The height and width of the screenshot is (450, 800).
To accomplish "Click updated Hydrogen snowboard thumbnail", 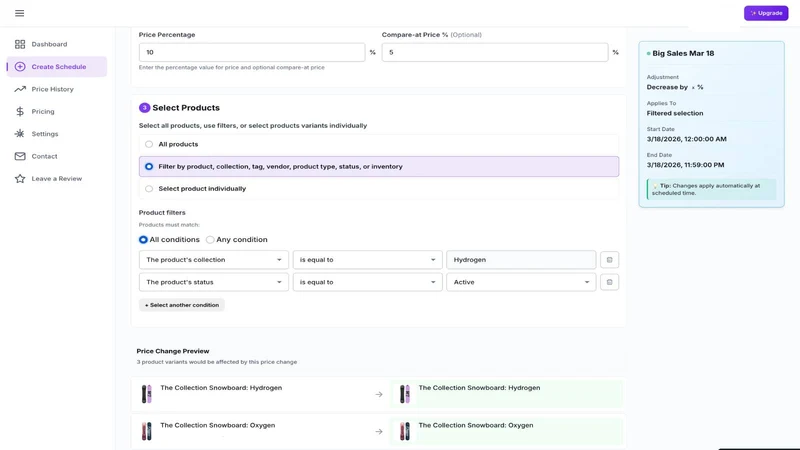I will (x=405, y=394).
